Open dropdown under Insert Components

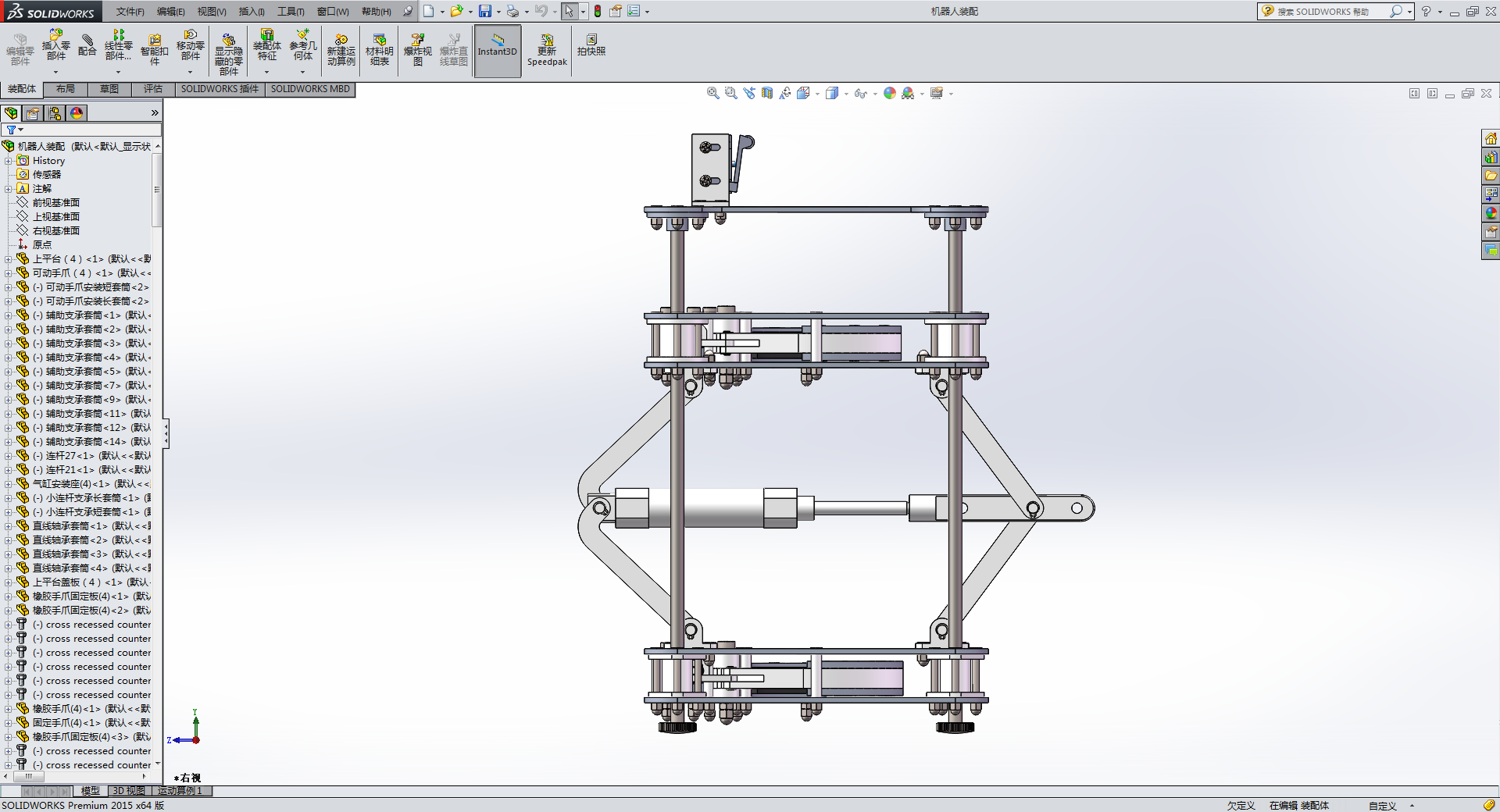coord(55,72)
